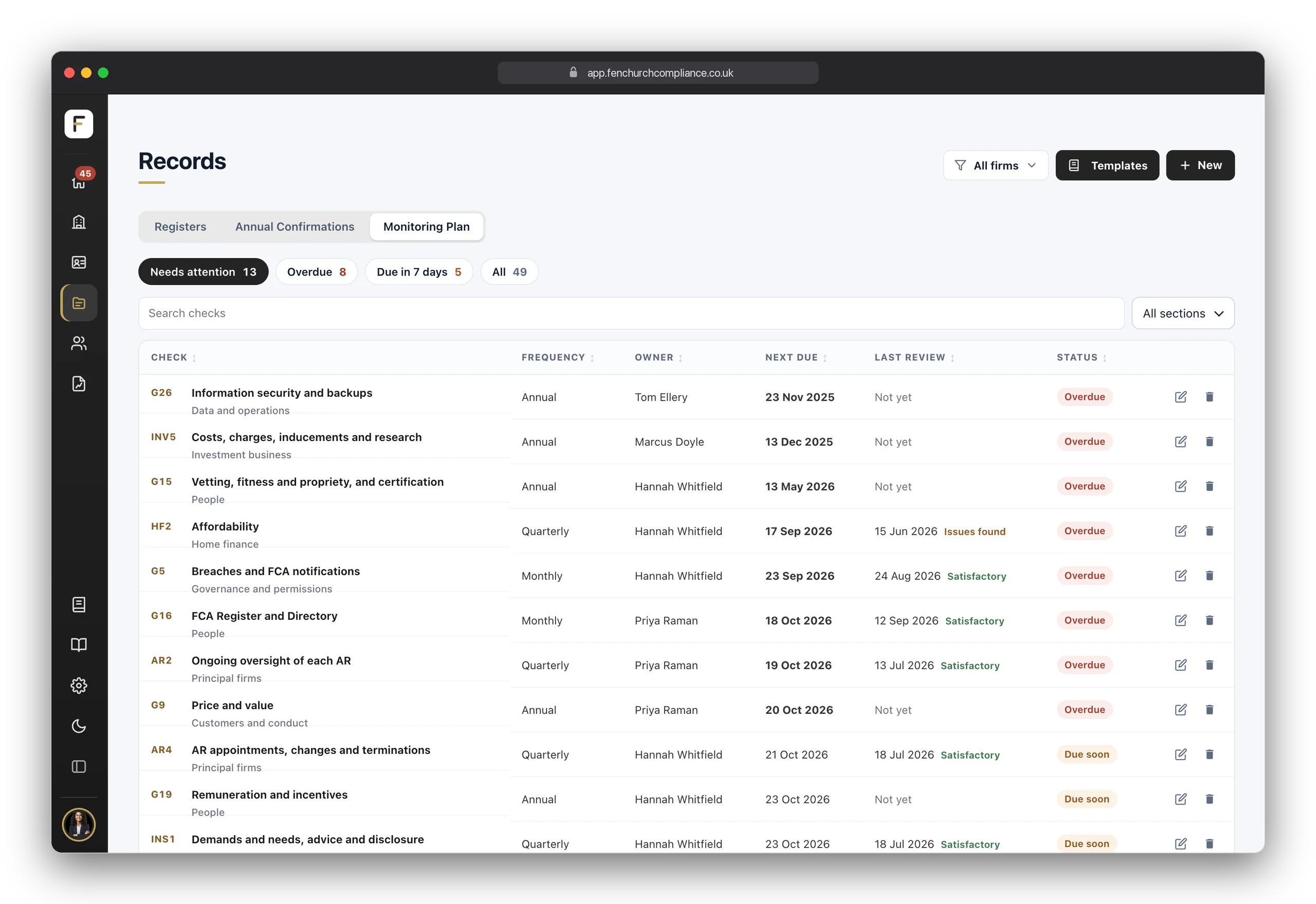Edit the AR appointments, changes and terminations check
1316x904 pixels.
tap(1181, 754)
